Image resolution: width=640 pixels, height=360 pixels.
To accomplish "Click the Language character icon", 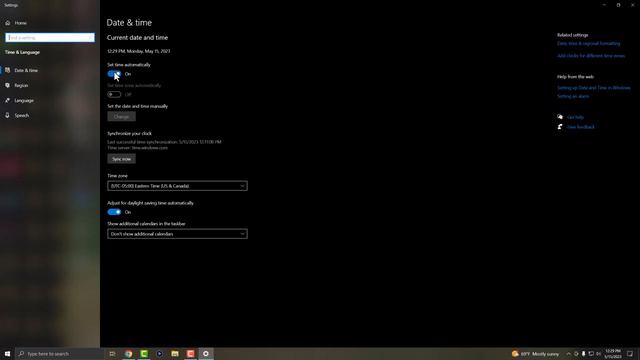I will coord(7,100).
